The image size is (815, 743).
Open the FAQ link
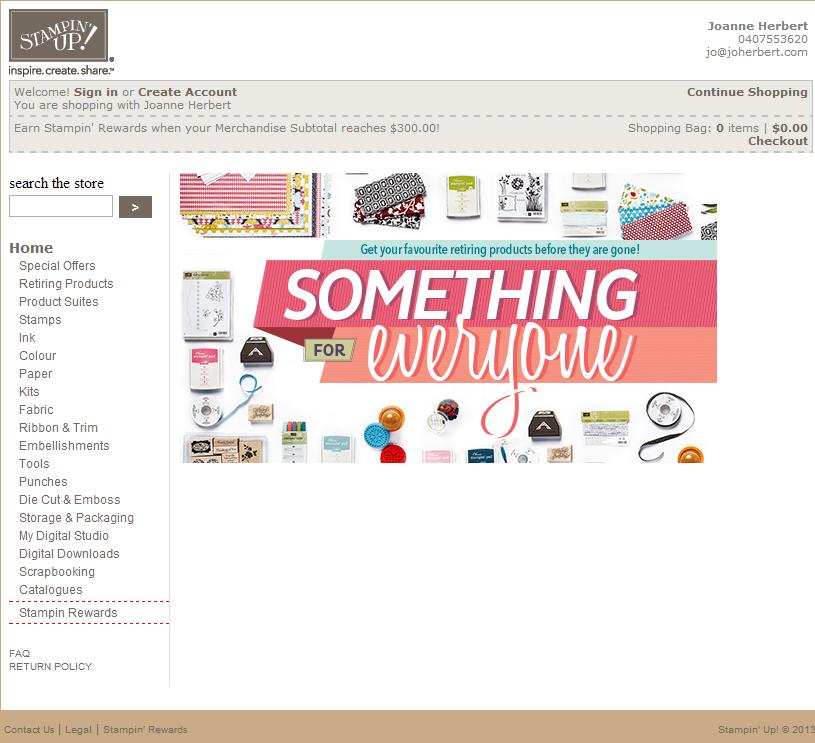[19, 654]
